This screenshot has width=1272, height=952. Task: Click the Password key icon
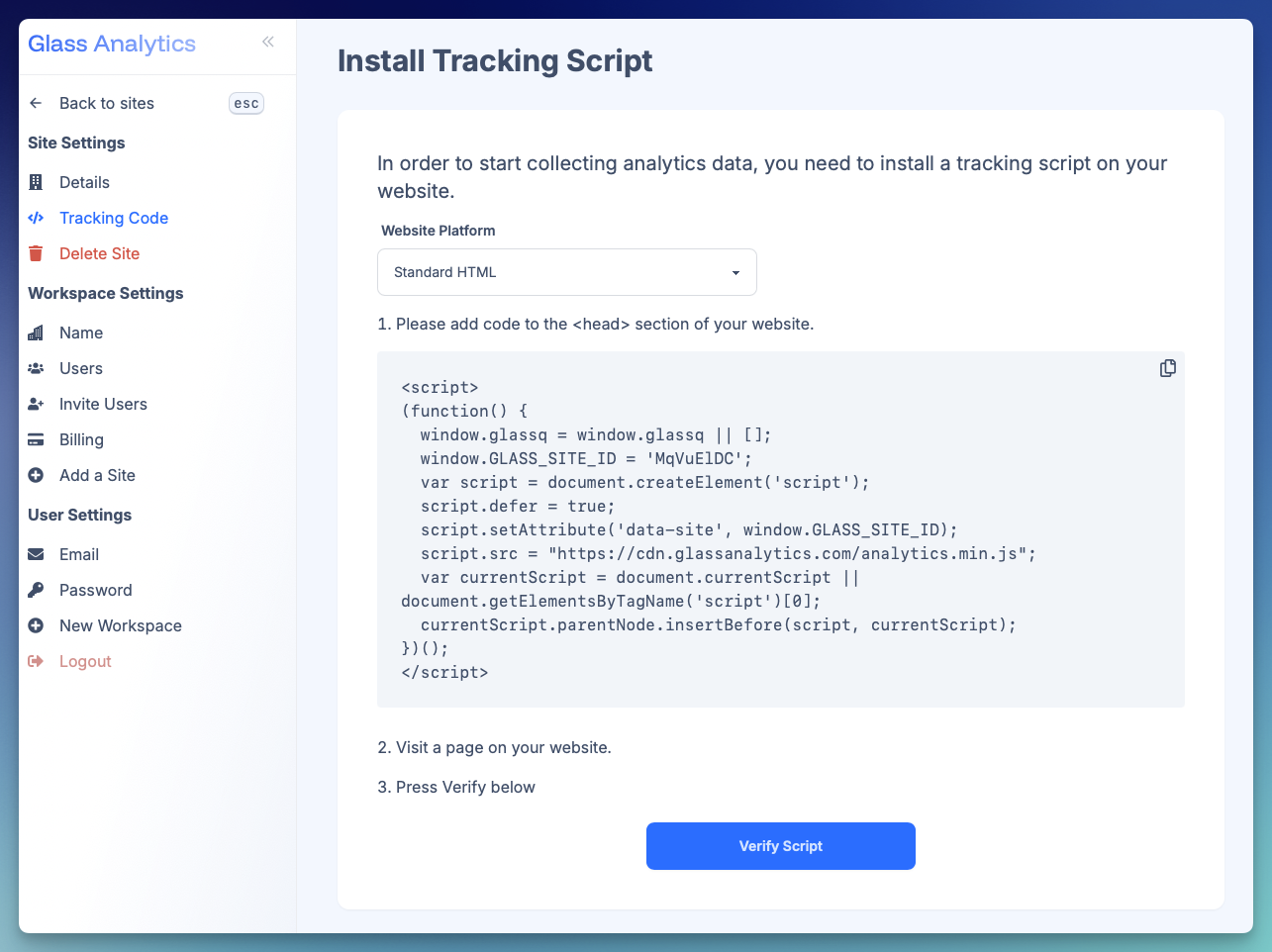36,590
